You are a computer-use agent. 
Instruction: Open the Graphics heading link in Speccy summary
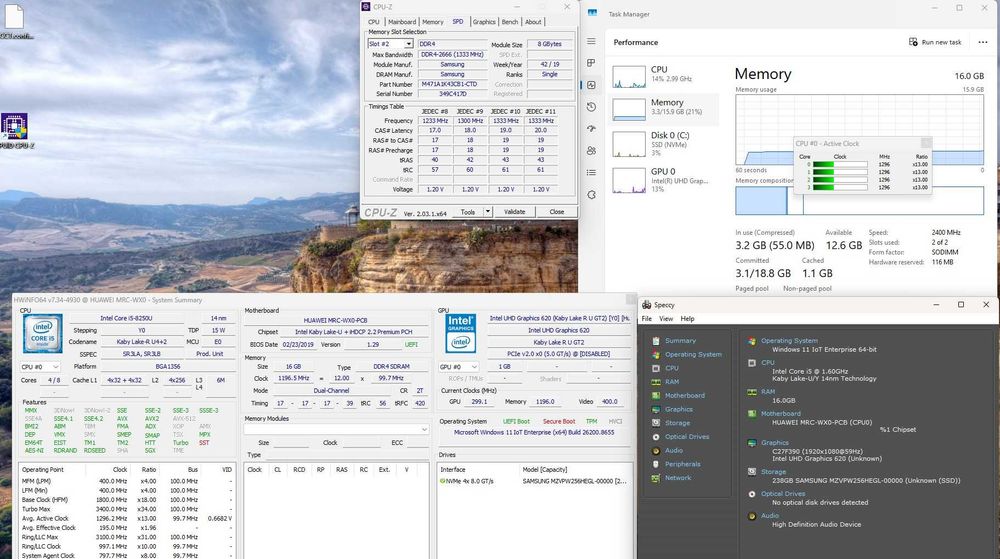click(x=775, y=442)
